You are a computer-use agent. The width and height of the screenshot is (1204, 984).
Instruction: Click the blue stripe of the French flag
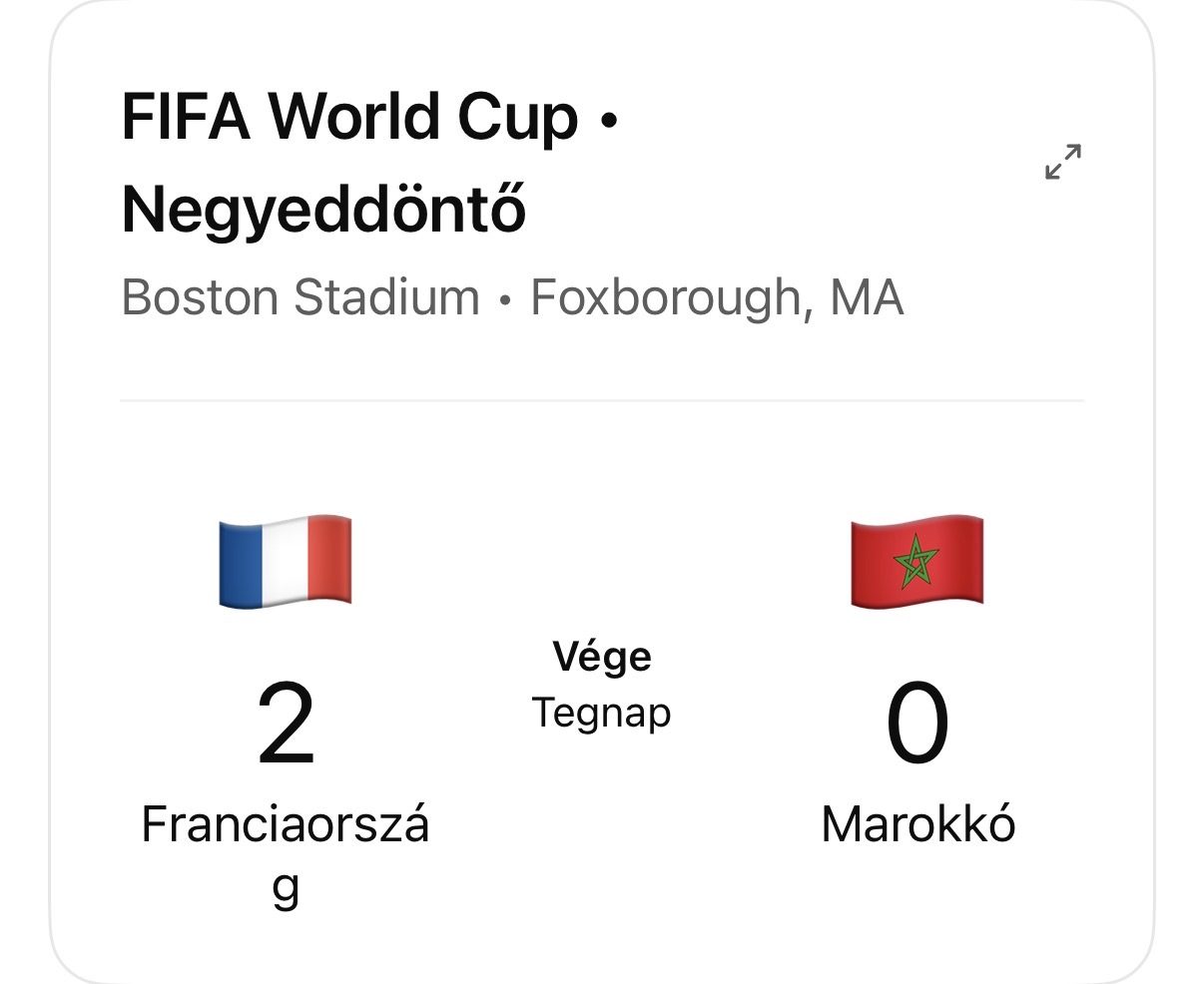[241, 562]
